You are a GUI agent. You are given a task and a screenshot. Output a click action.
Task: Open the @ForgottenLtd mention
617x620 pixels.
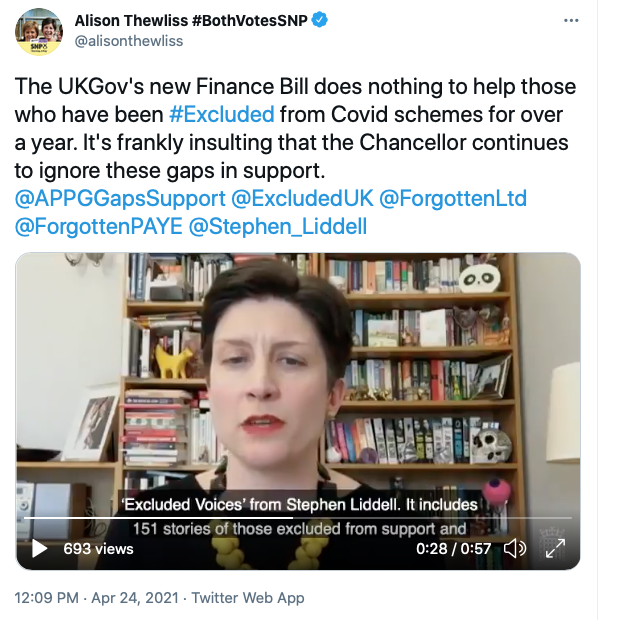click(453, 198)
